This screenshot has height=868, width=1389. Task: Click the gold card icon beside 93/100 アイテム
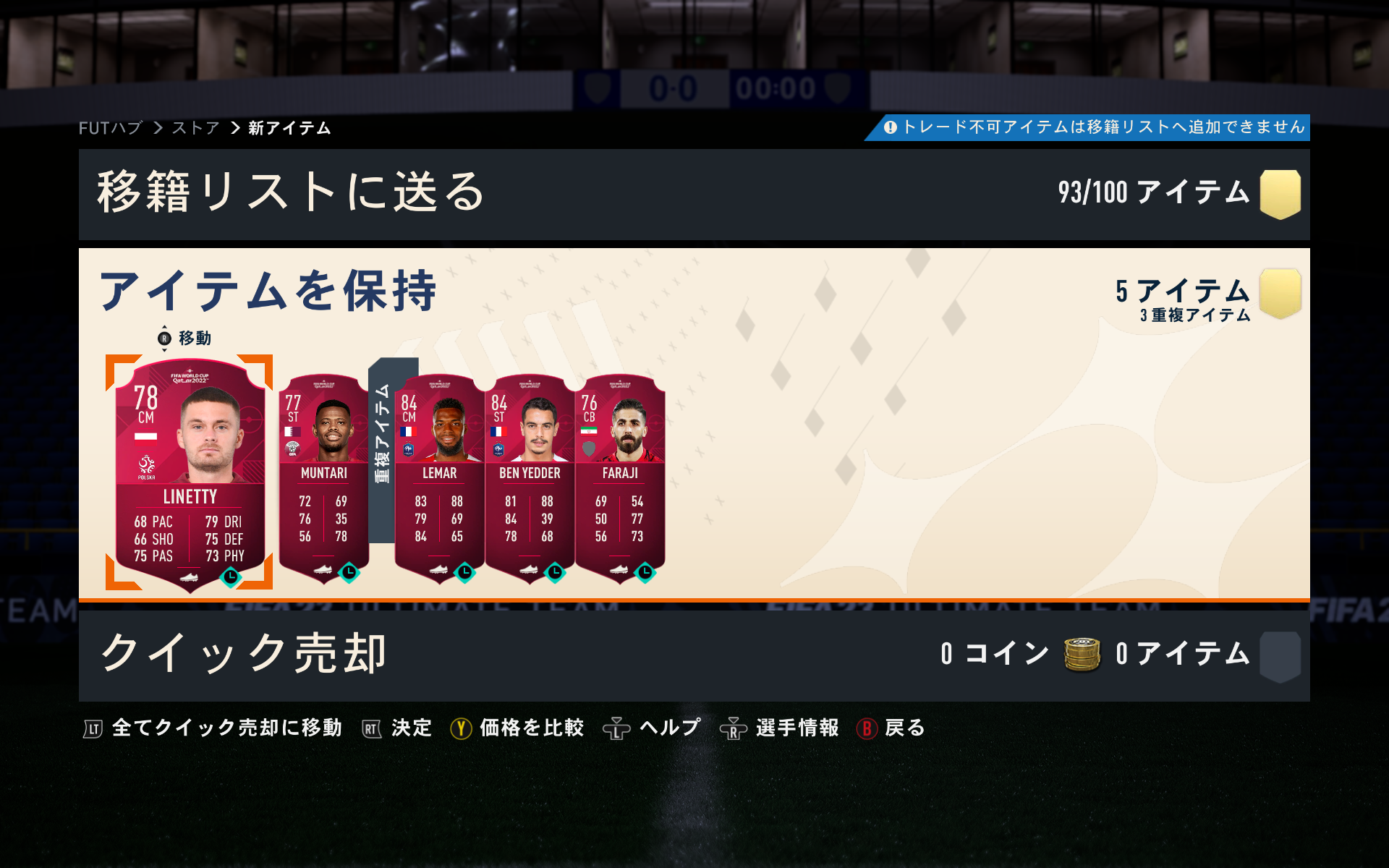tap(1280, 194)
